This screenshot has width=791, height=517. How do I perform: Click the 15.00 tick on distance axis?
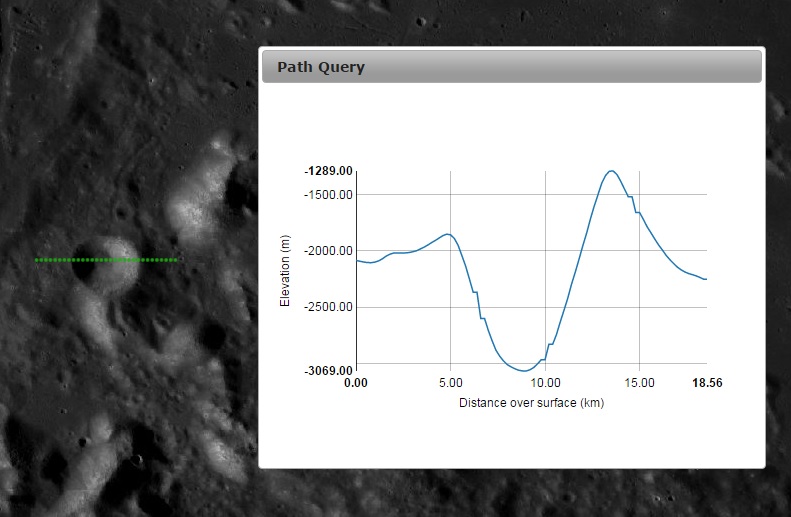pos(640,383)
